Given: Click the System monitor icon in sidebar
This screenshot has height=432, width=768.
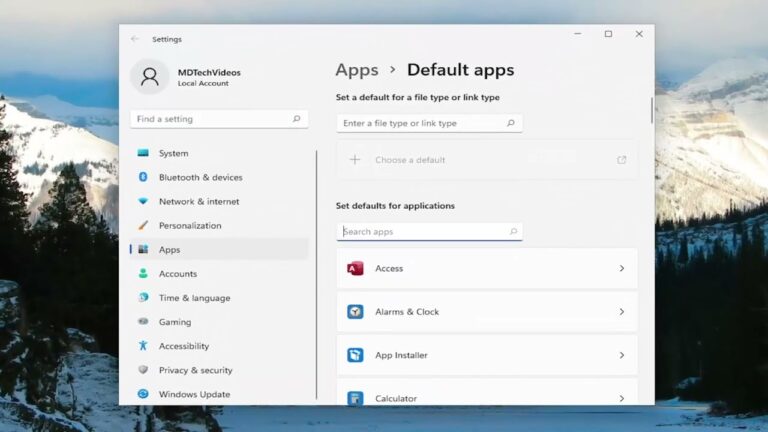Looking at the screenshot, I should pos(143,153).
